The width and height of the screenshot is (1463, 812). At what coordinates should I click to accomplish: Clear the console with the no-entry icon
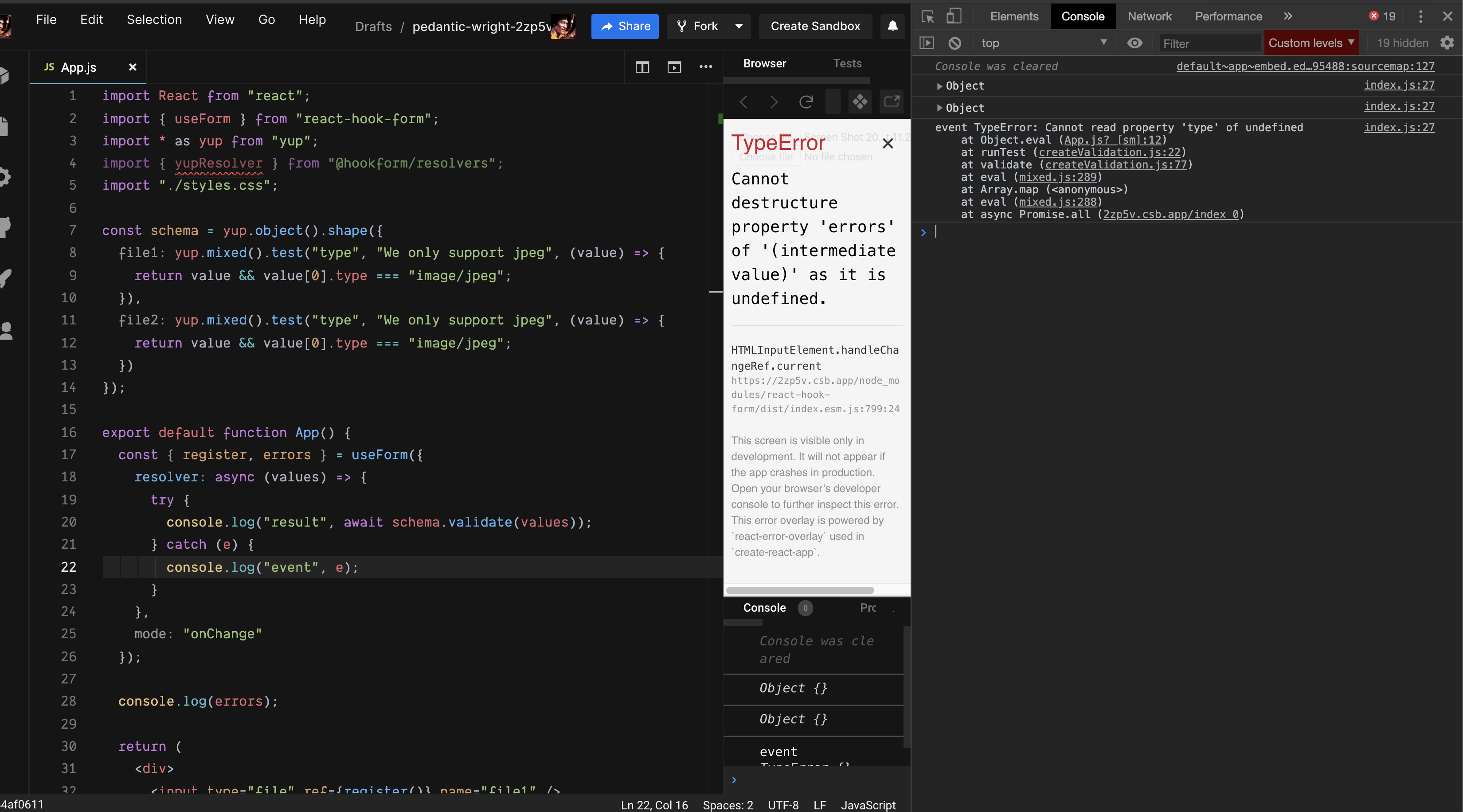tap(954, 43)
